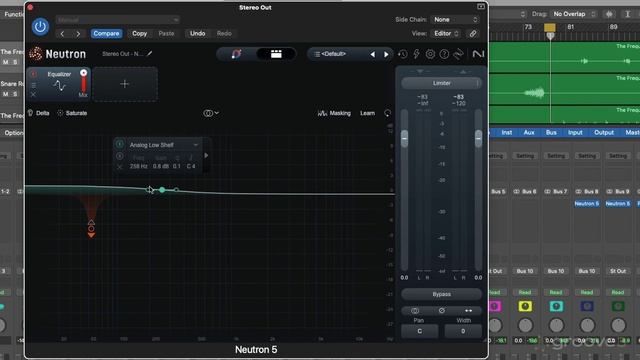Click the Width value field

click(x=463, y=331)
